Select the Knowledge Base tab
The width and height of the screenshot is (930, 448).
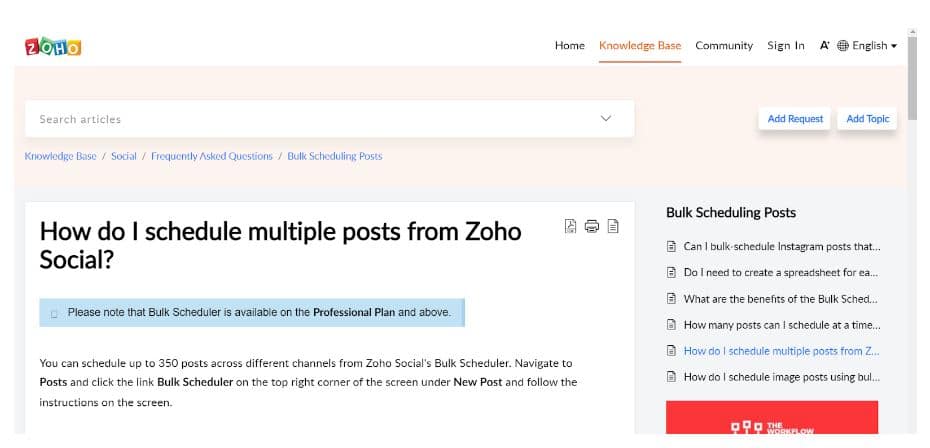[640, 46]
